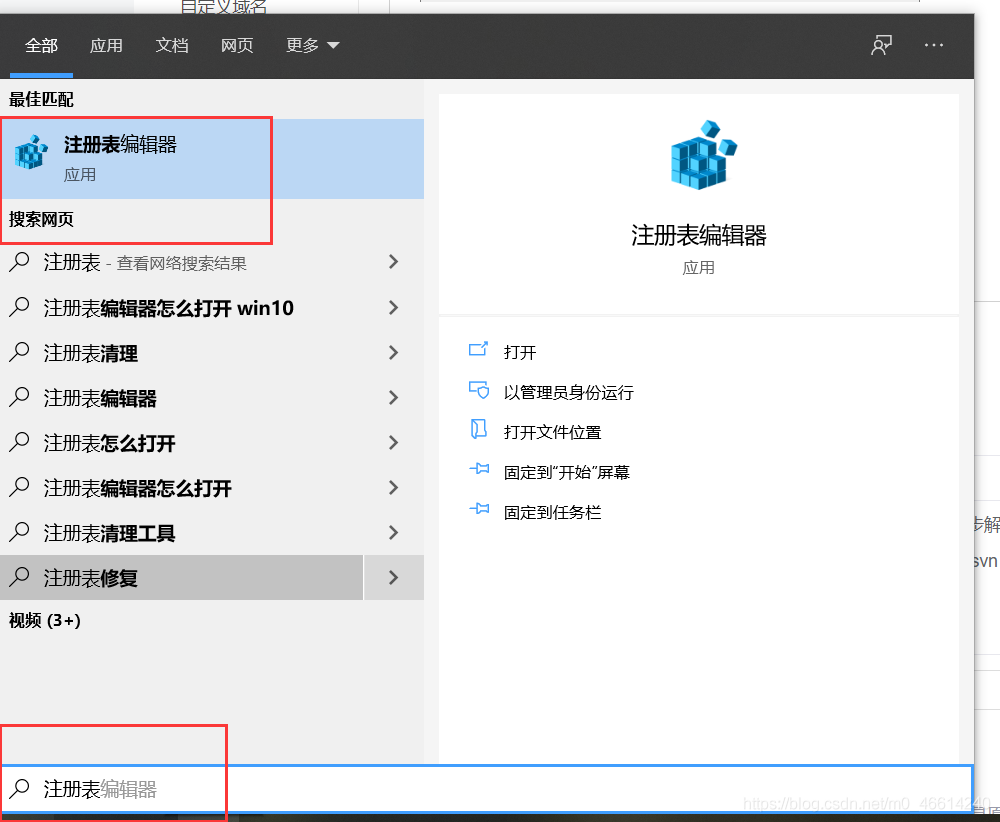Click the search magnifier icon in search box

[19, 789]
